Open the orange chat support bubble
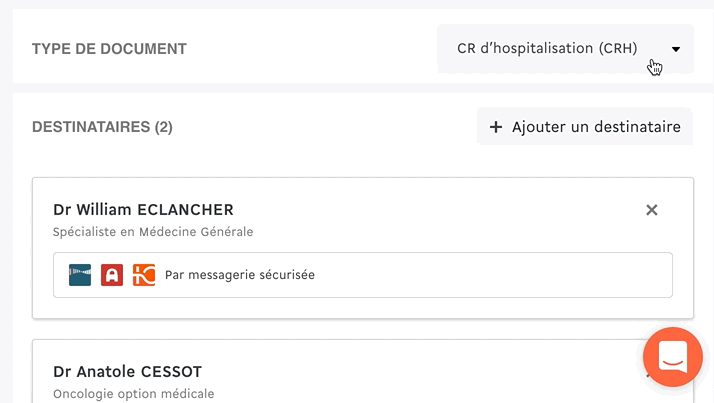 (x=673, y=357)
